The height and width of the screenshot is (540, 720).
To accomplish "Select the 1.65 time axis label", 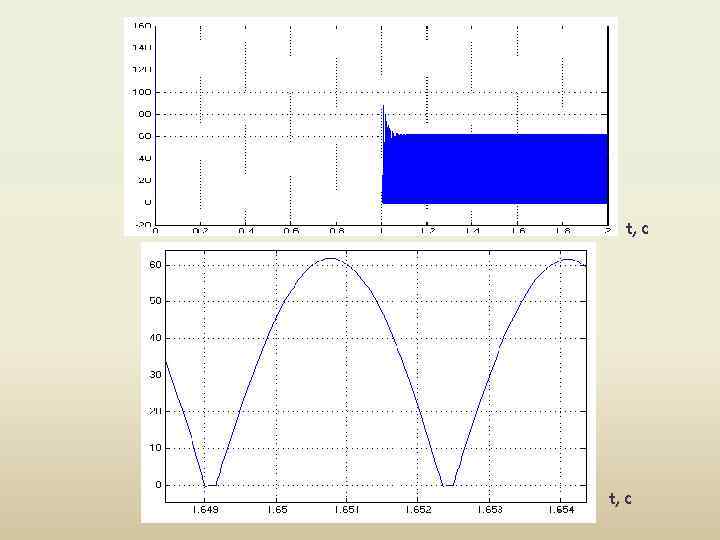I will [277, 510].
